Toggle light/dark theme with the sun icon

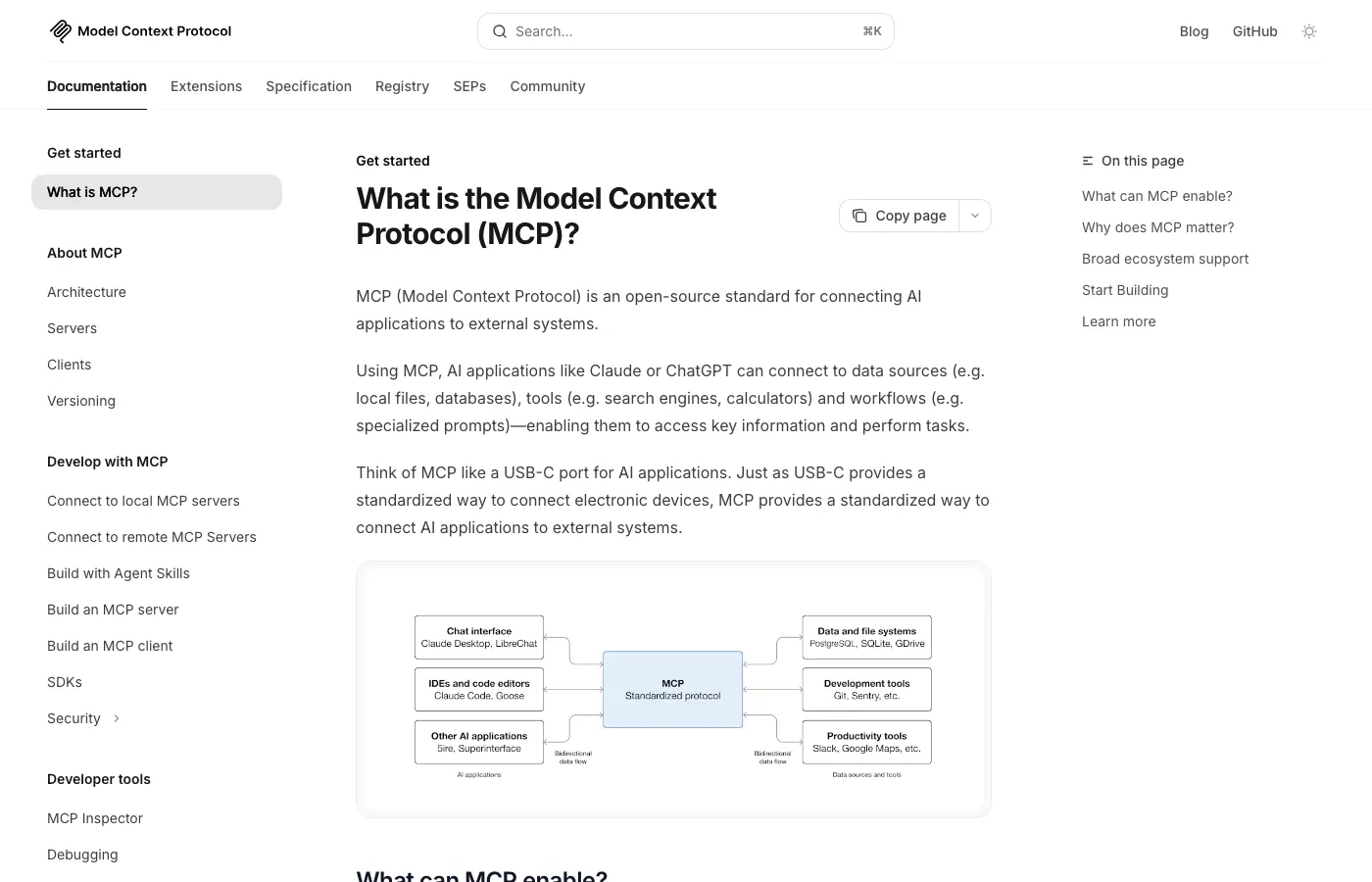coord(1309,31)
